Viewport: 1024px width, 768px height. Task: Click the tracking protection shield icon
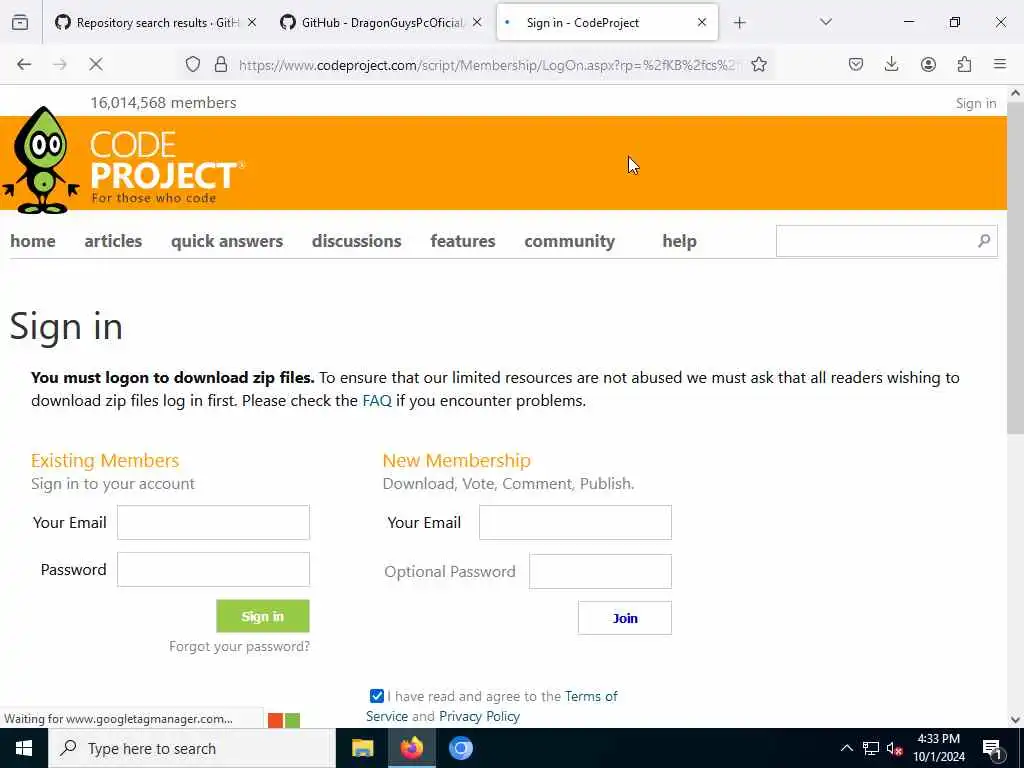[x=193, y=64]
